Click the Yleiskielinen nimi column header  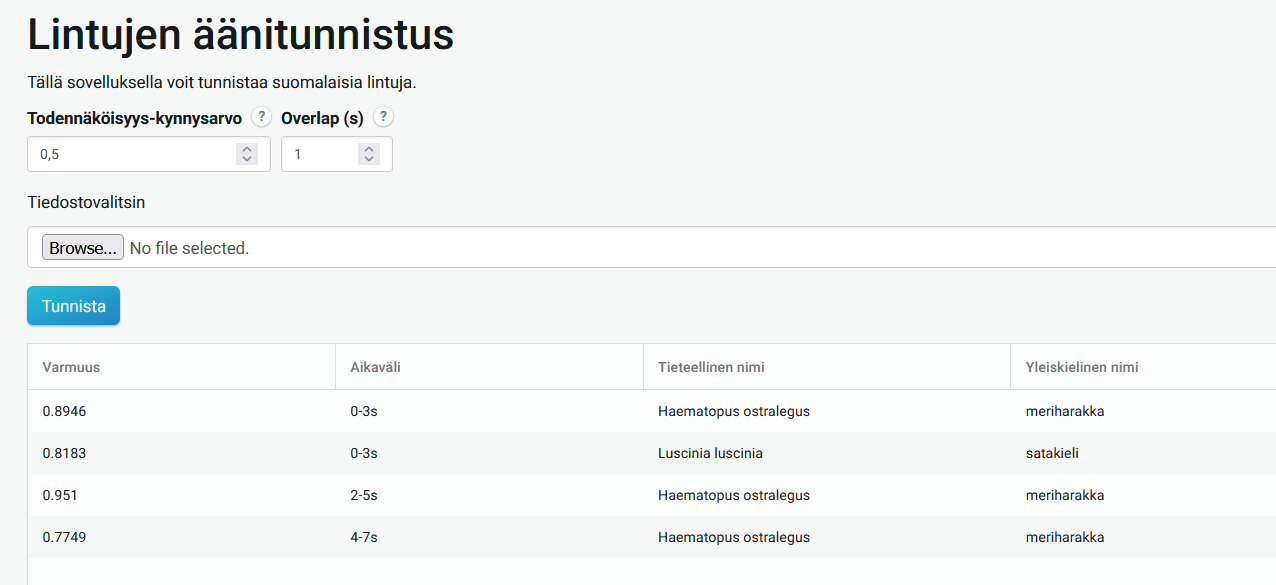[x=1082, y=367]
